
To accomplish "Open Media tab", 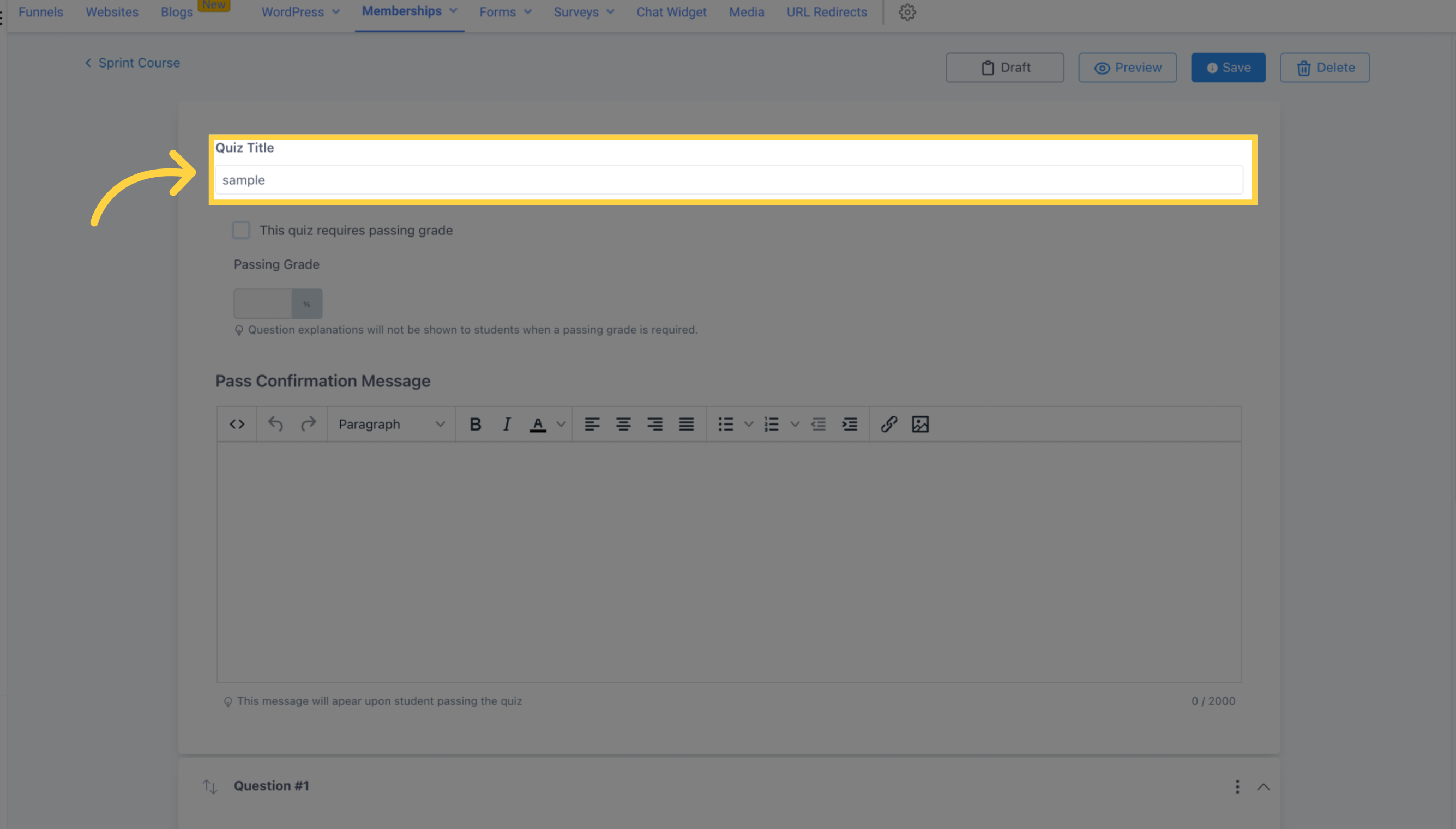I will pos(746,12).
